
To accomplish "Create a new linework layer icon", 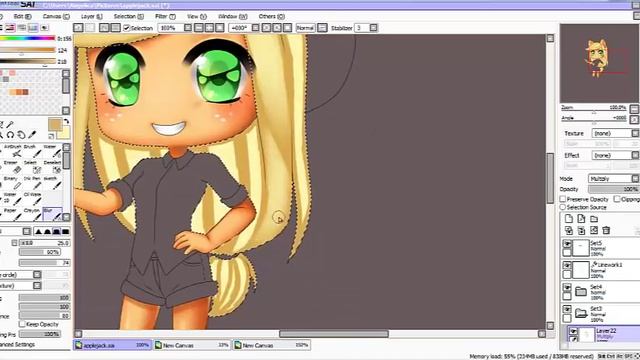I will (x=581, y=219).
